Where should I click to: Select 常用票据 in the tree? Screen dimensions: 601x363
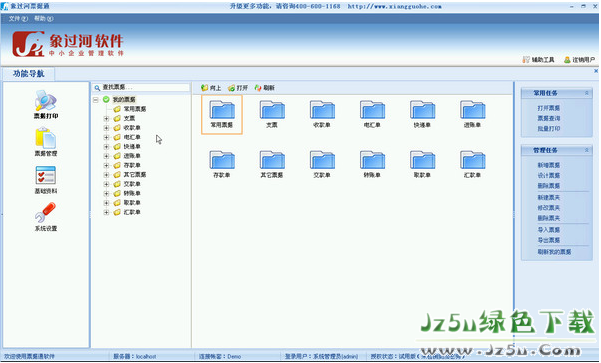point(135,109)
